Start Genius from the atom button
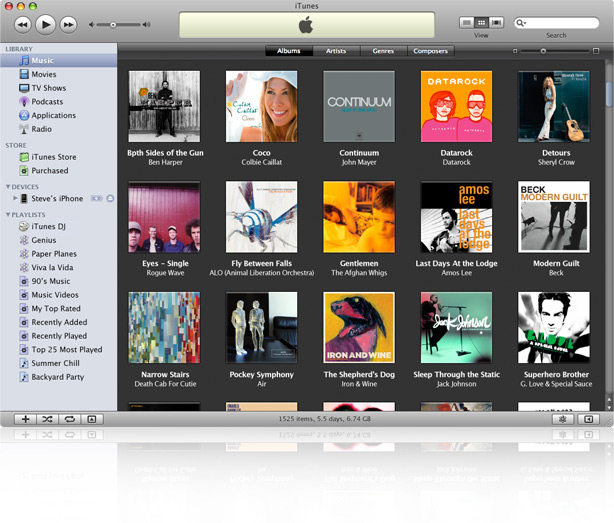614x523 pixels. pos(563,419)
